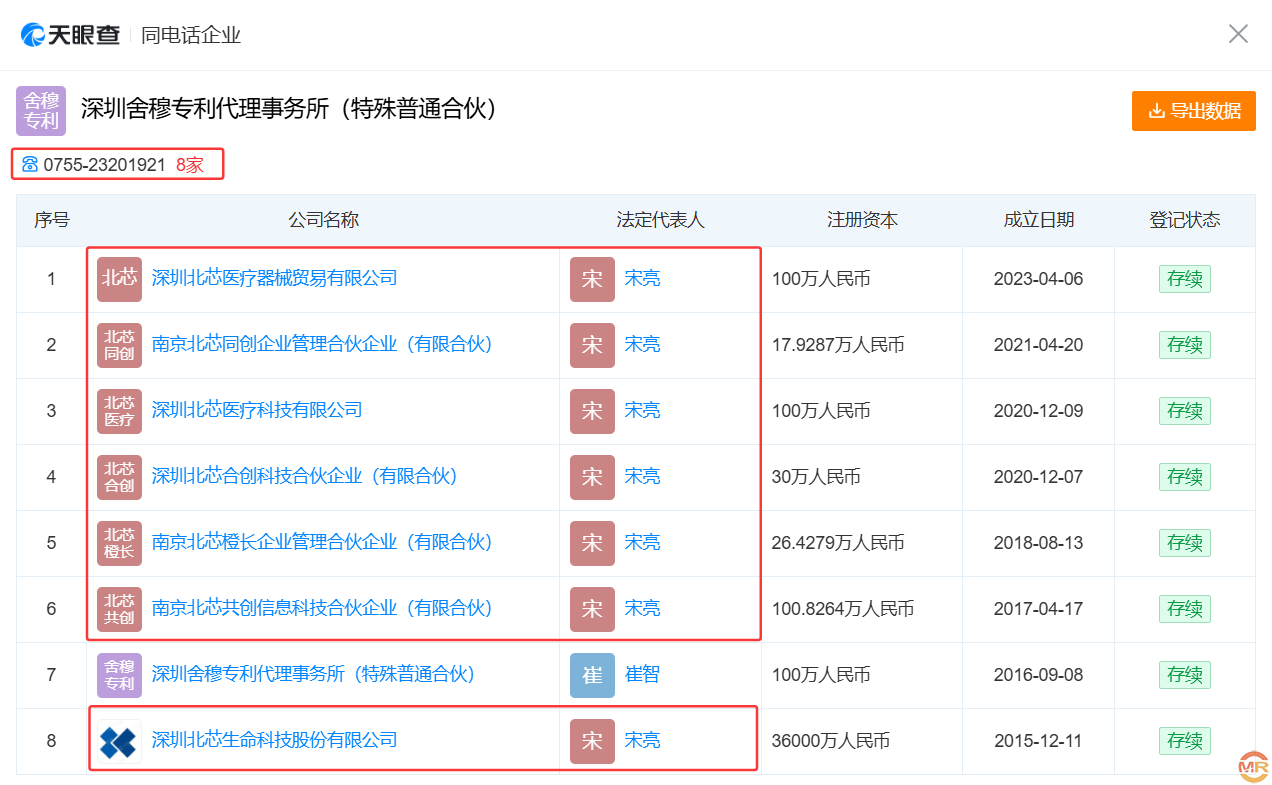
Task: Close the 同电话企业 dialog
Action: click(1238, 34)
